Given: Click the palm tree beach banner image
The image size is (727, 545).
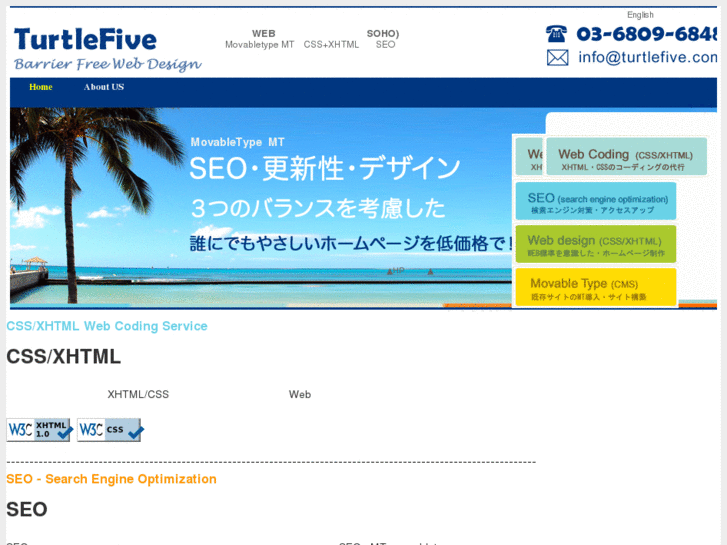Looking at the screenshot, I should tap(260, 208).
